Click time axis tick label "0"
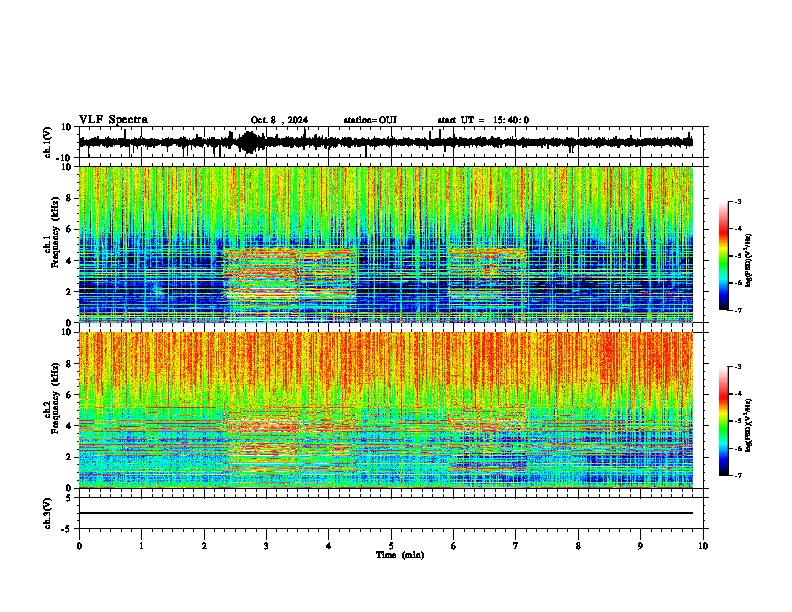The image size is (792, 612). click(x=79, y=546)
